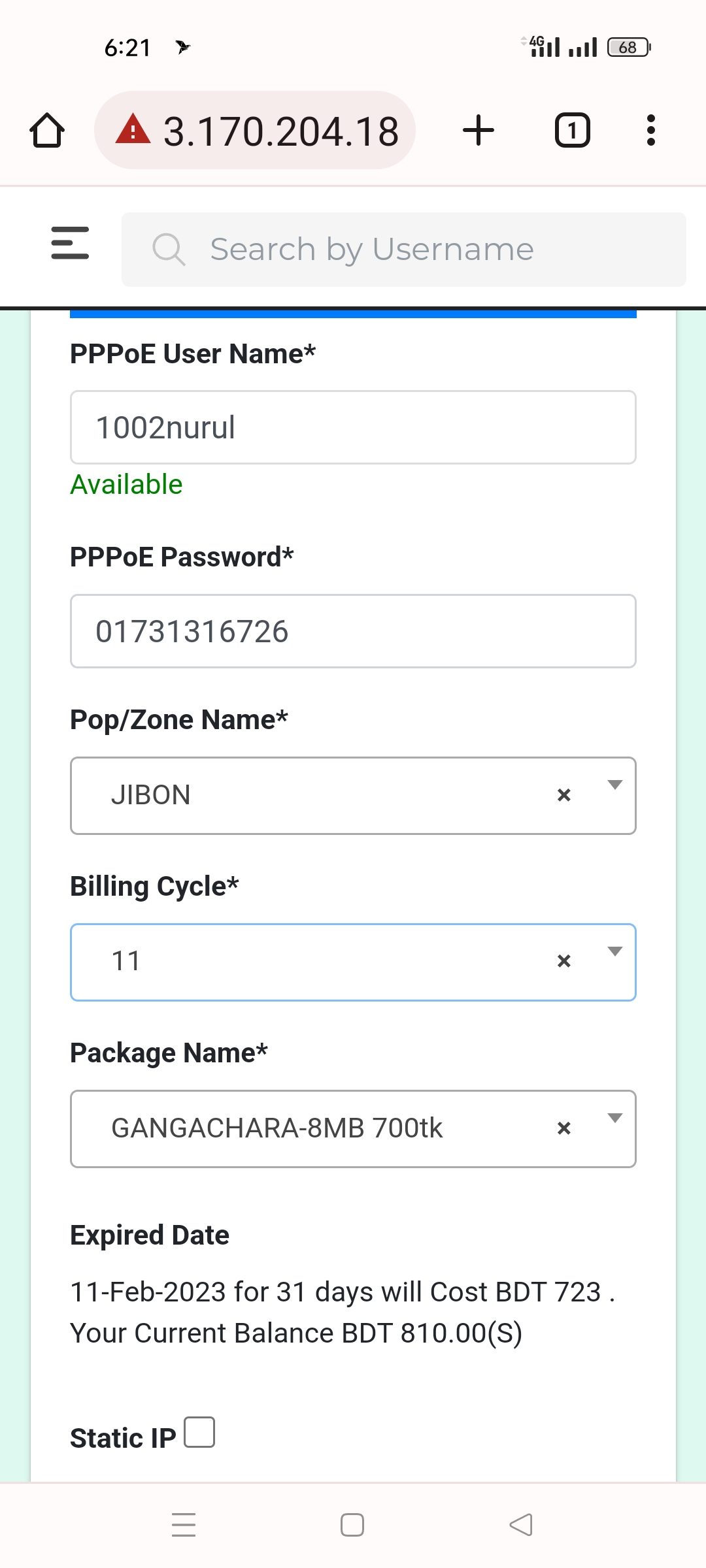Focus the Search by Username field
The width and height of the screenshot is (706, 1568).
click(x=404, y=250)
